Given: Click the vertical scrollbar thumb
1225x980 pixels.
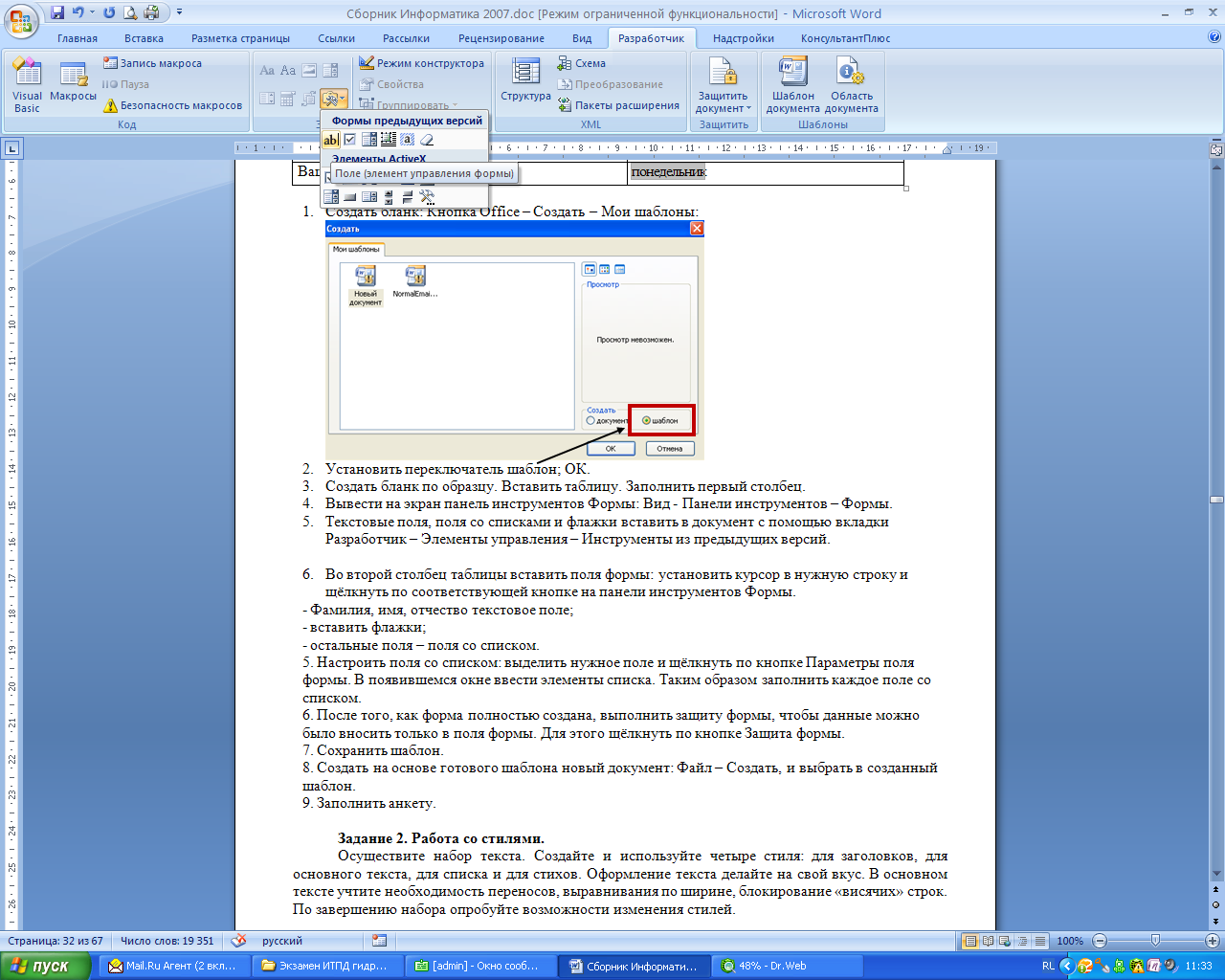Looking at the screenshot, I should (x=1216, y=499).
